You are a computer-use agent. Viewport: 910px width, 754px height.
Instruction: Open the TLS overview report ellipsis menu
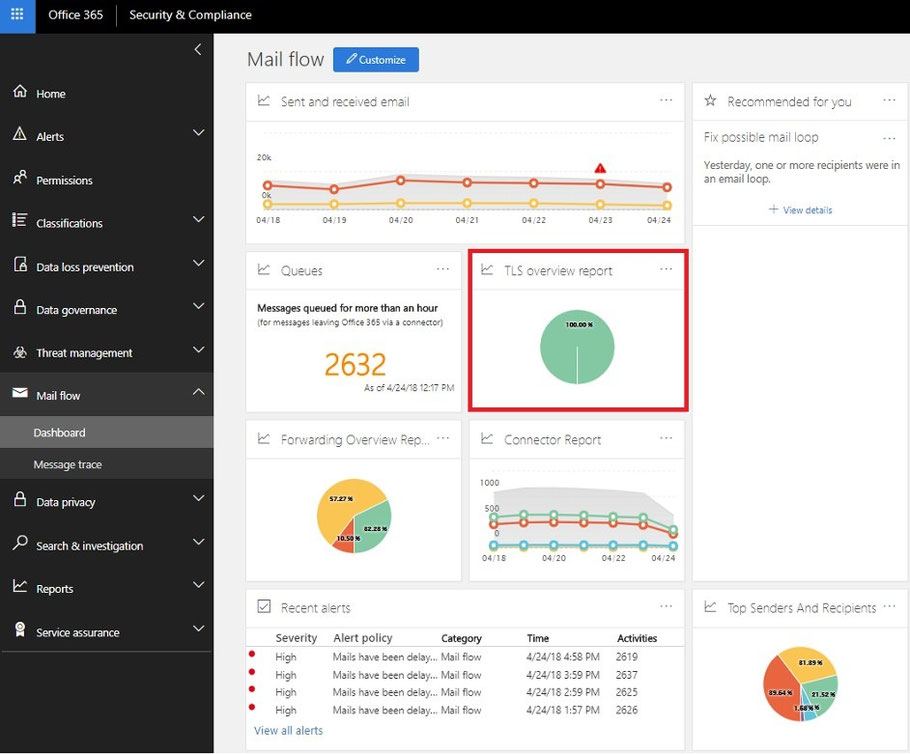click(x=666, y=269)
